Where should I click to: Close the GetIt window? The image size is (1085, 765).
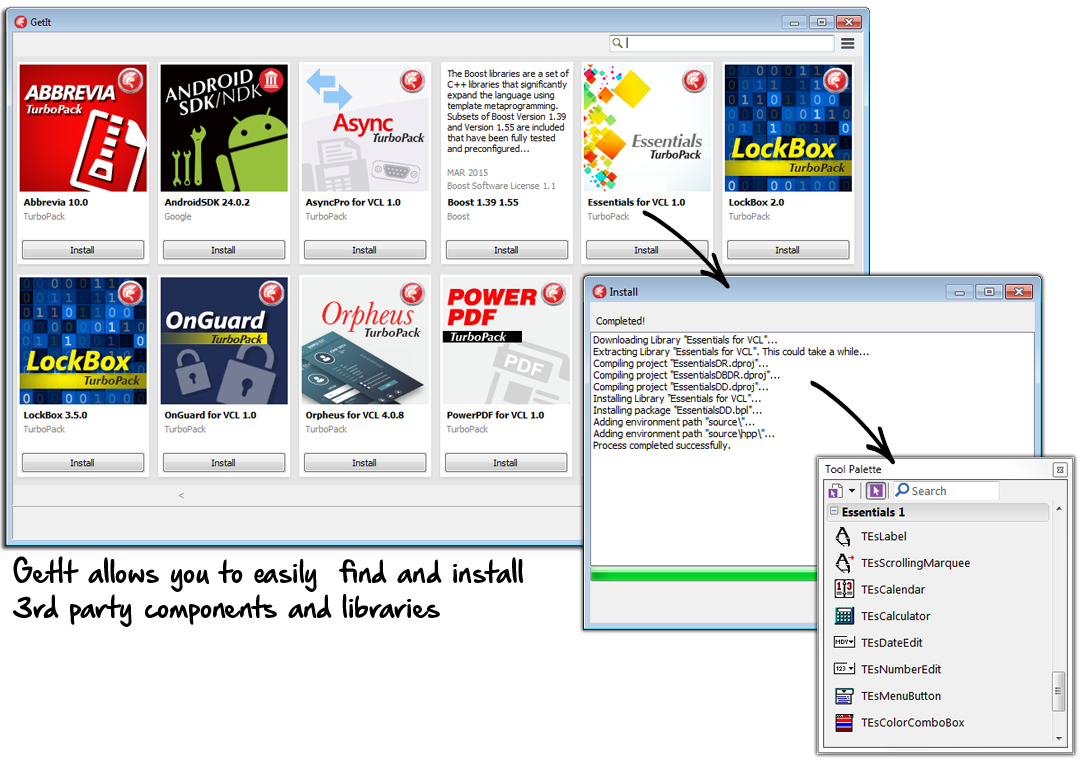tap(848, 22)
